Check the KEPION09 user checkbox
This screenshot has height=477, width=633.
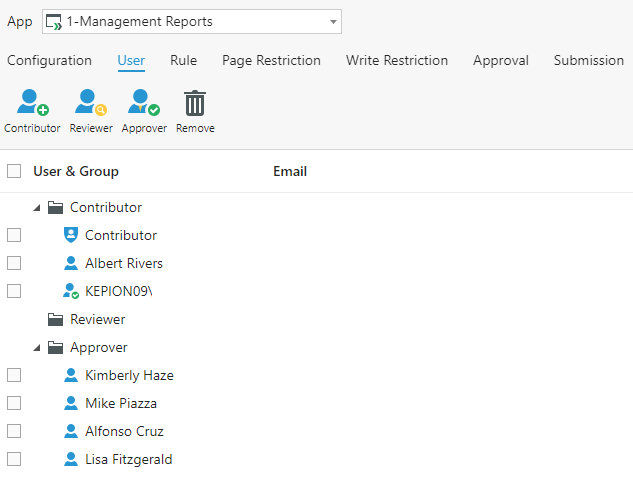coord(14,291)
